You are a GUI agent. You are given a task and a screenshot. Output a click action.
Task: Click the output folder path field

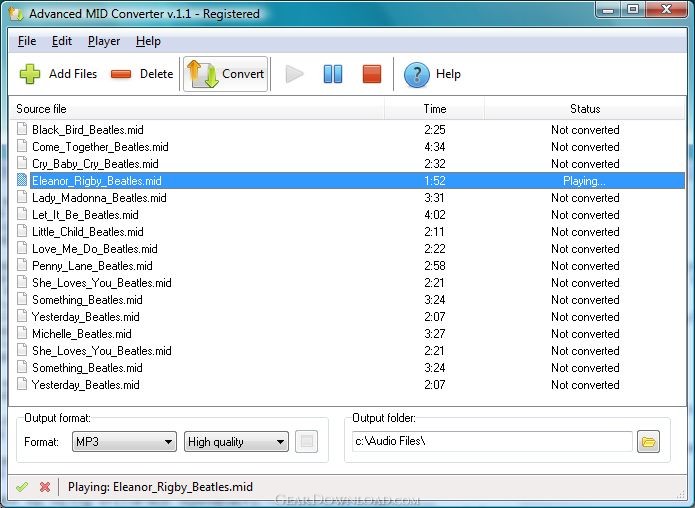tap(492, 442)
